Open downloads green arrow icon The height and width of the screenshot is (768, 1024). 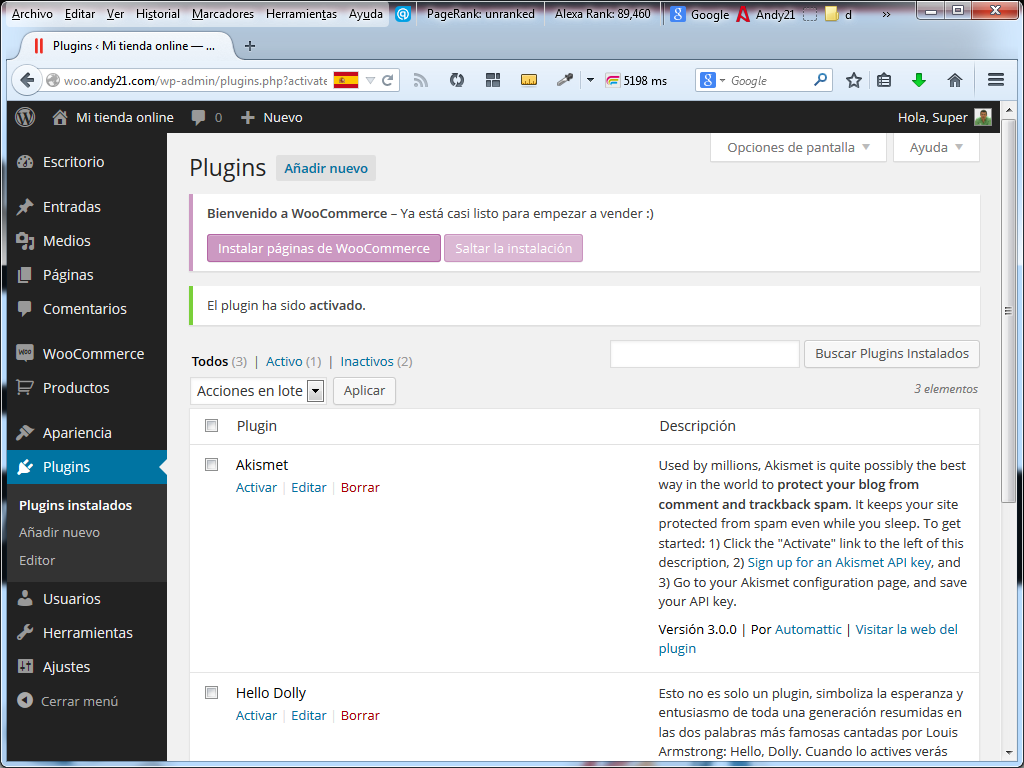(x=919, y=80)
